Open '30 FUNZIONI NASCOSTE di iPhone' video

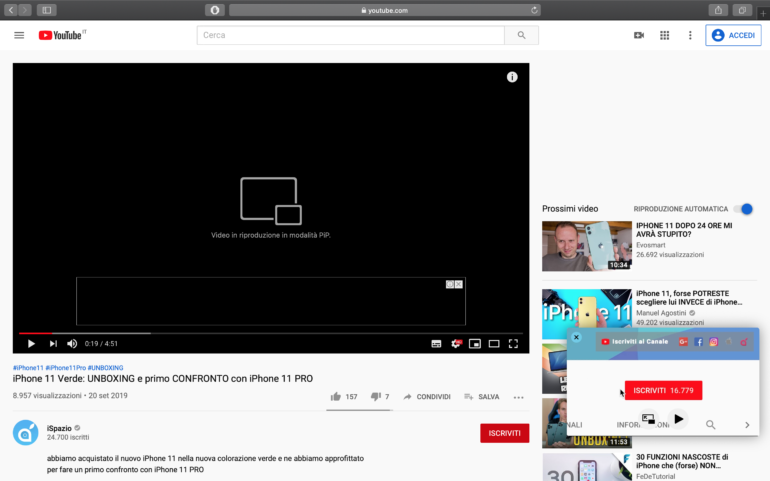point(682,461)
